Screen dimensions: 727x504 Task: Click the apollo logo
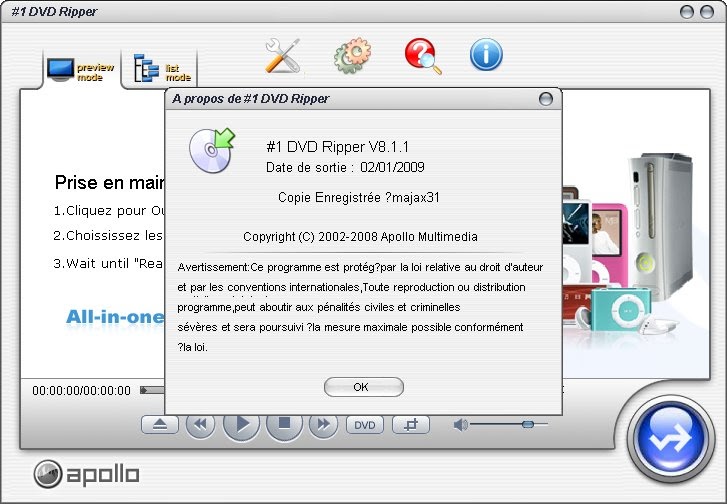86,474
